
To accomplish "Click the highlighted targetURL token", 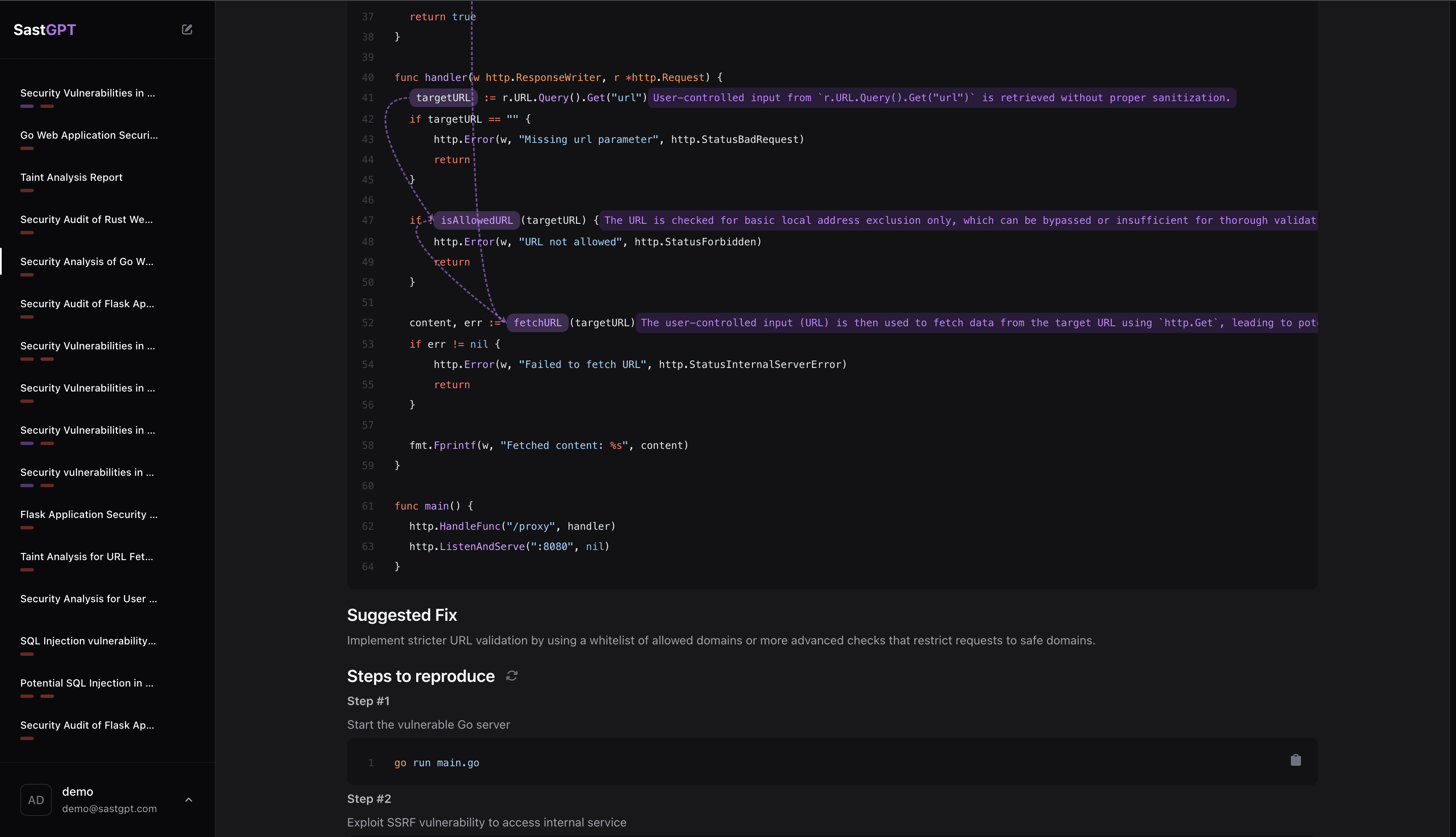I will click(x=443, y=98).
